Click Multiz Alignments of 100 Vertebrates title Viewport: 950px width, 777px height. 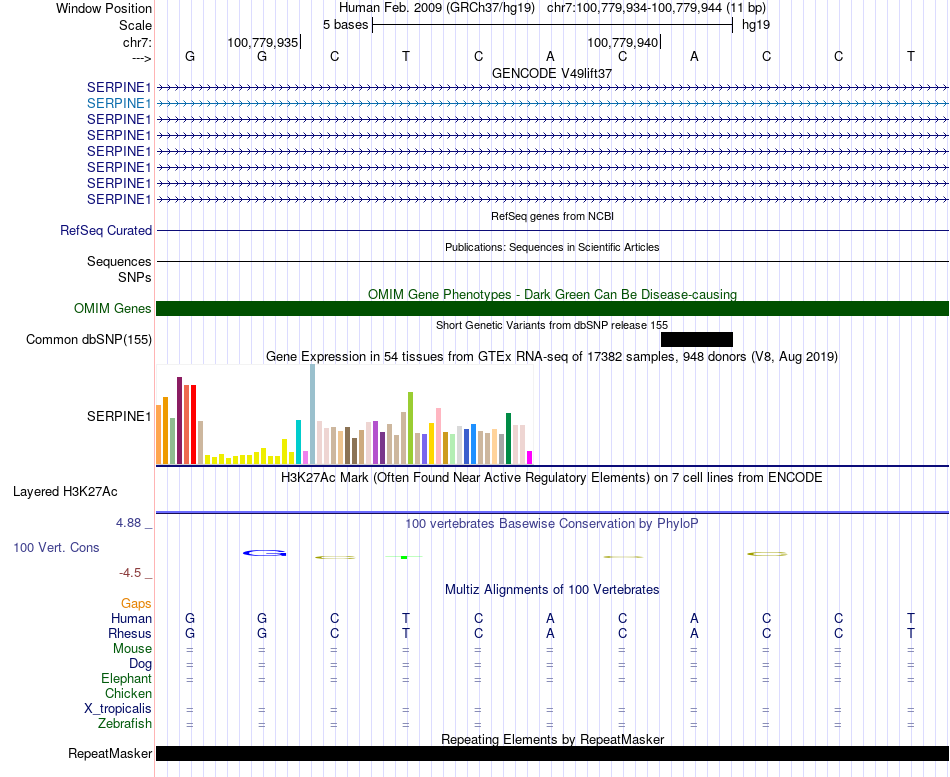(552, 590)
